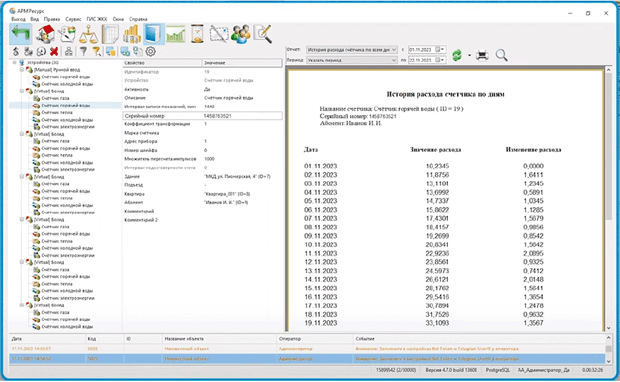
Task: Click the event log vertical scrollbar
Action: [x=609, y=350]
